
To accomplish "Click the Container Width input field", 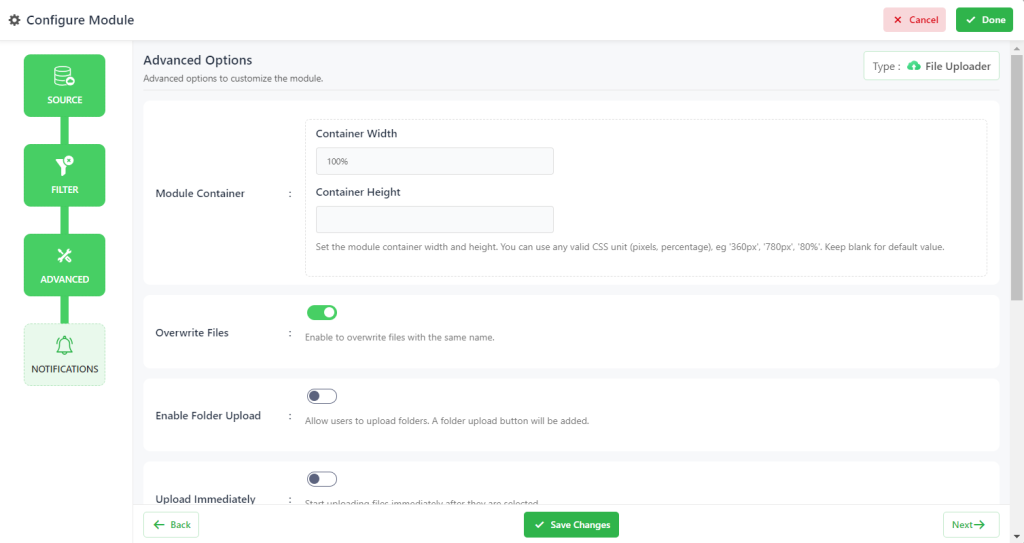I will pyautogui.click(x=434, y=161).
